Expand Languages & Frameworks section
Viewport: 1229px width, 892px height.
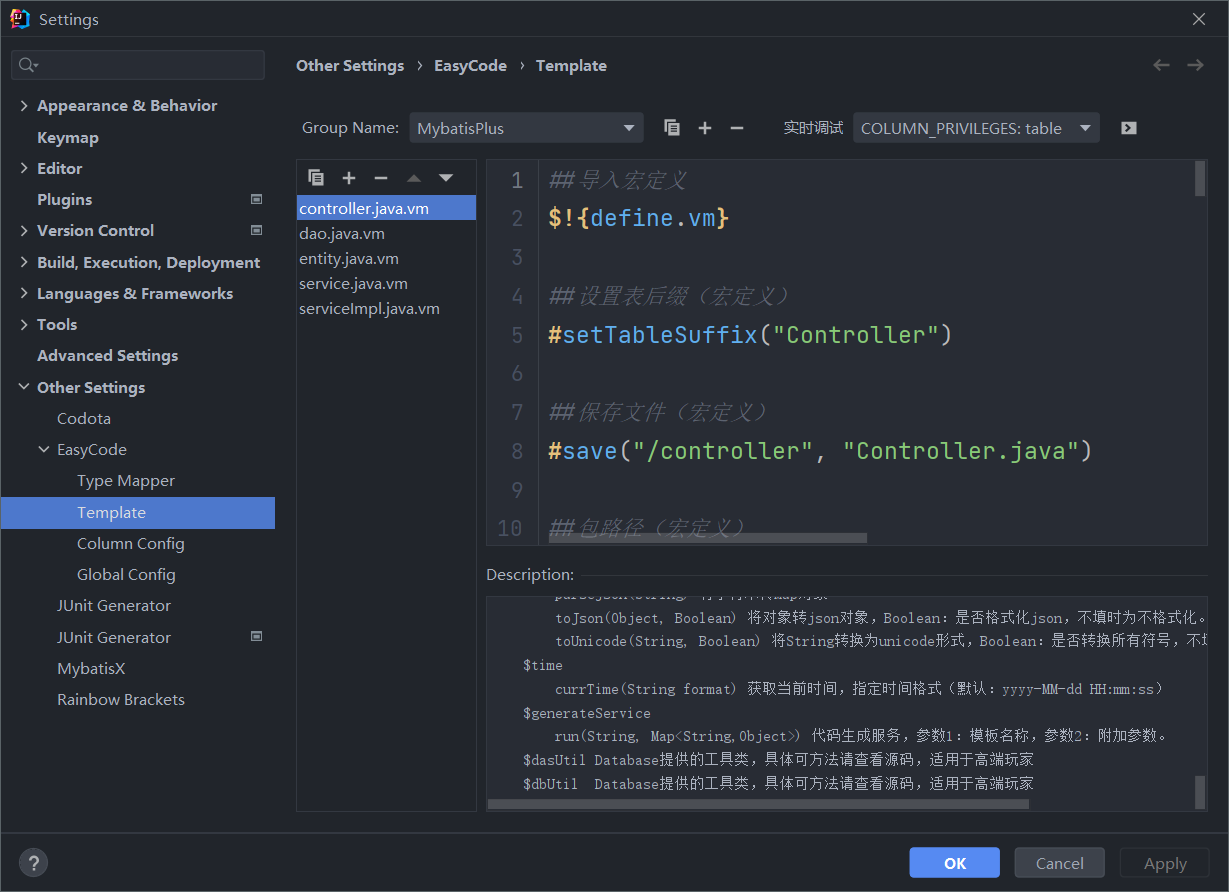point(24,294)
